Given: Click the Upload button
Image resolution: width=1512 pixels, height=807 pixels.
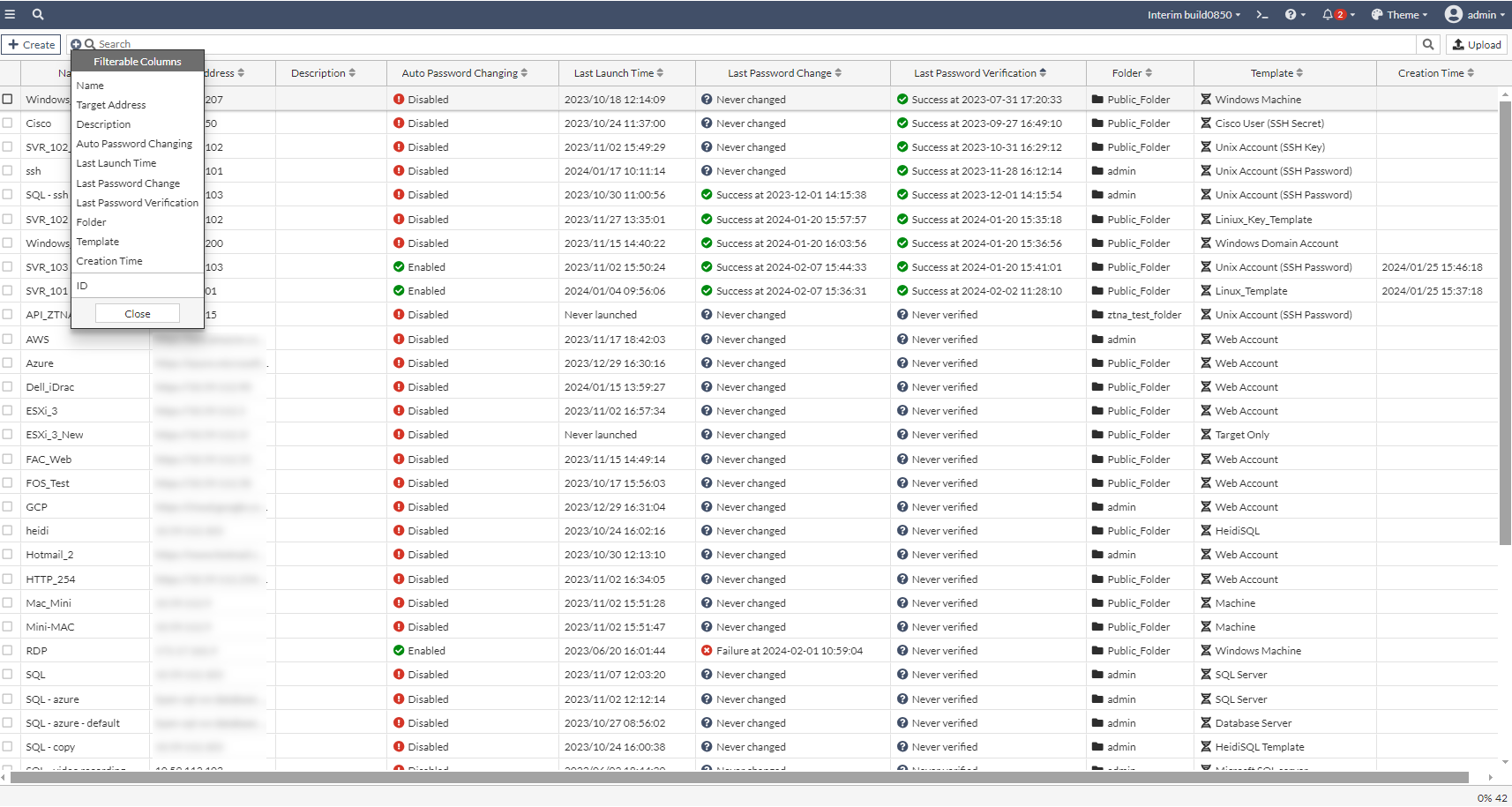Looking at the screenshot, I should point(1476,44).
